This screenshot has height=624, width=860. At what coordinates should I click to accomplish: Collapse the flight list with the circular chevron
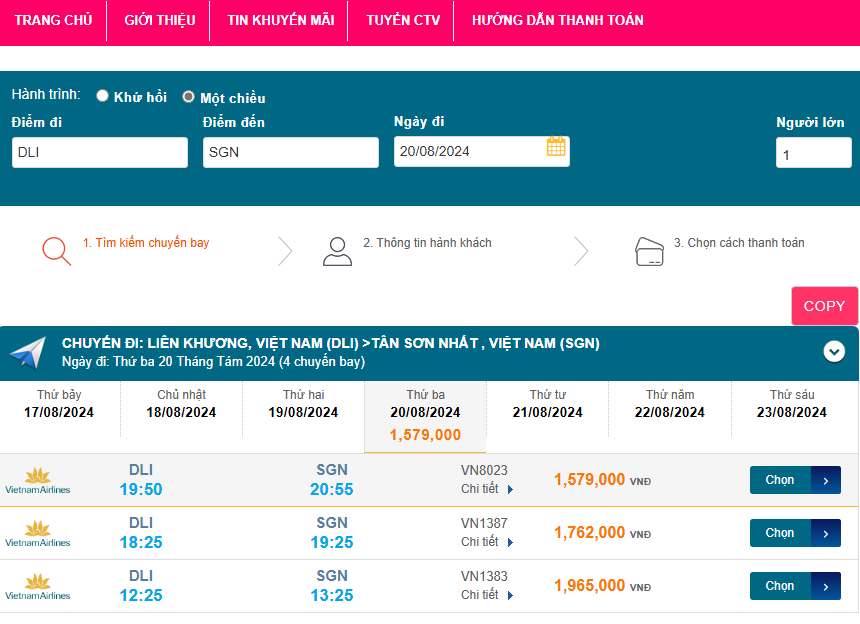(x=834, y=351)
